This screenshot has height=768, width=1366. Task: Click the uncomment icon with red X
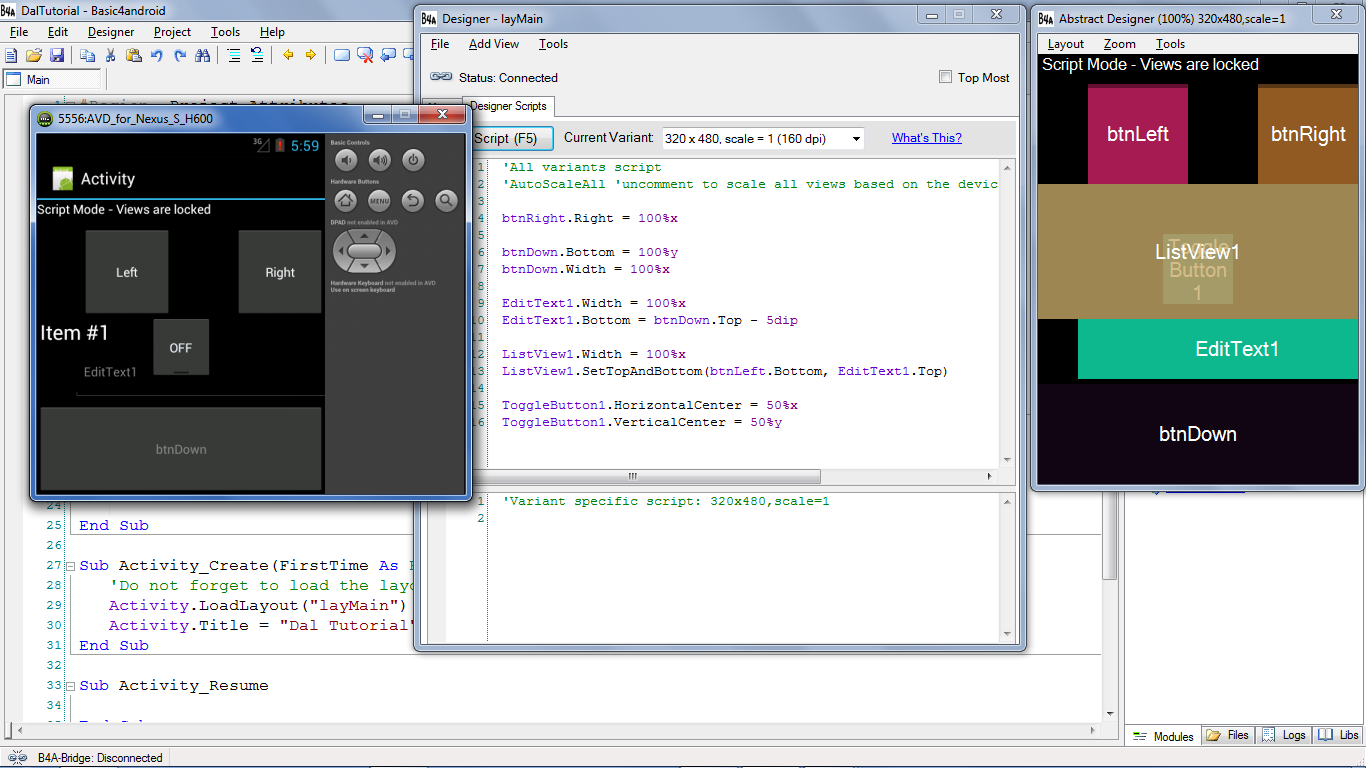pos(365,55)
